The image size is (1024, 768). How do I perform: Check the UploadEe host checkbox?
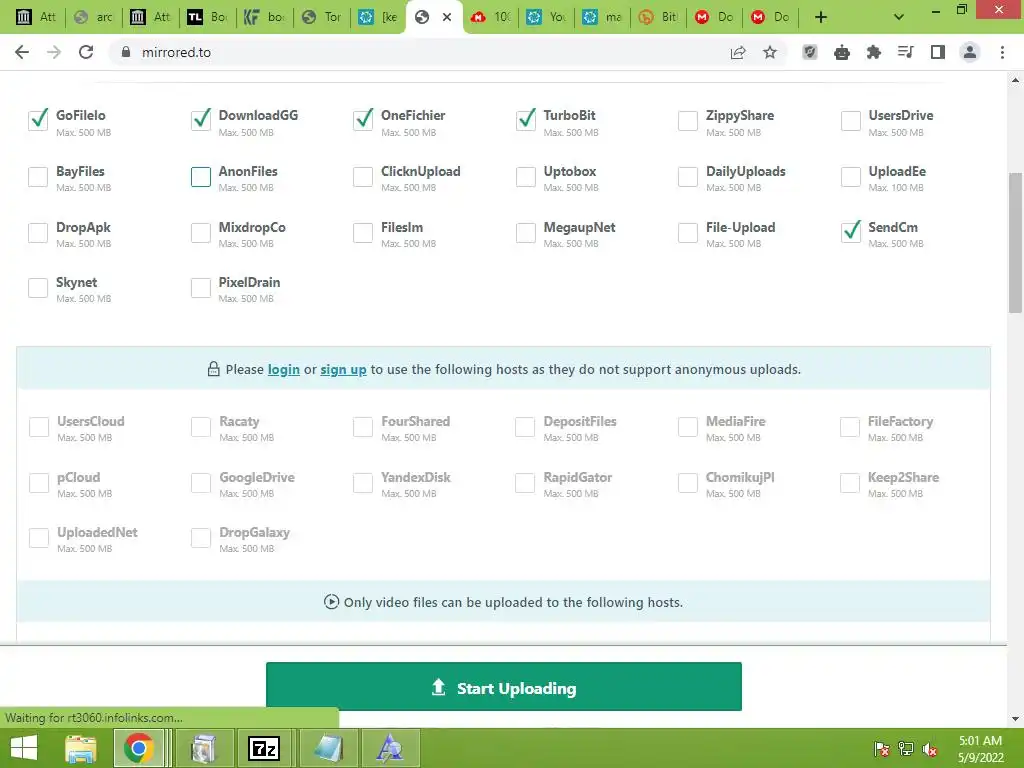click(x=850, y=176)
